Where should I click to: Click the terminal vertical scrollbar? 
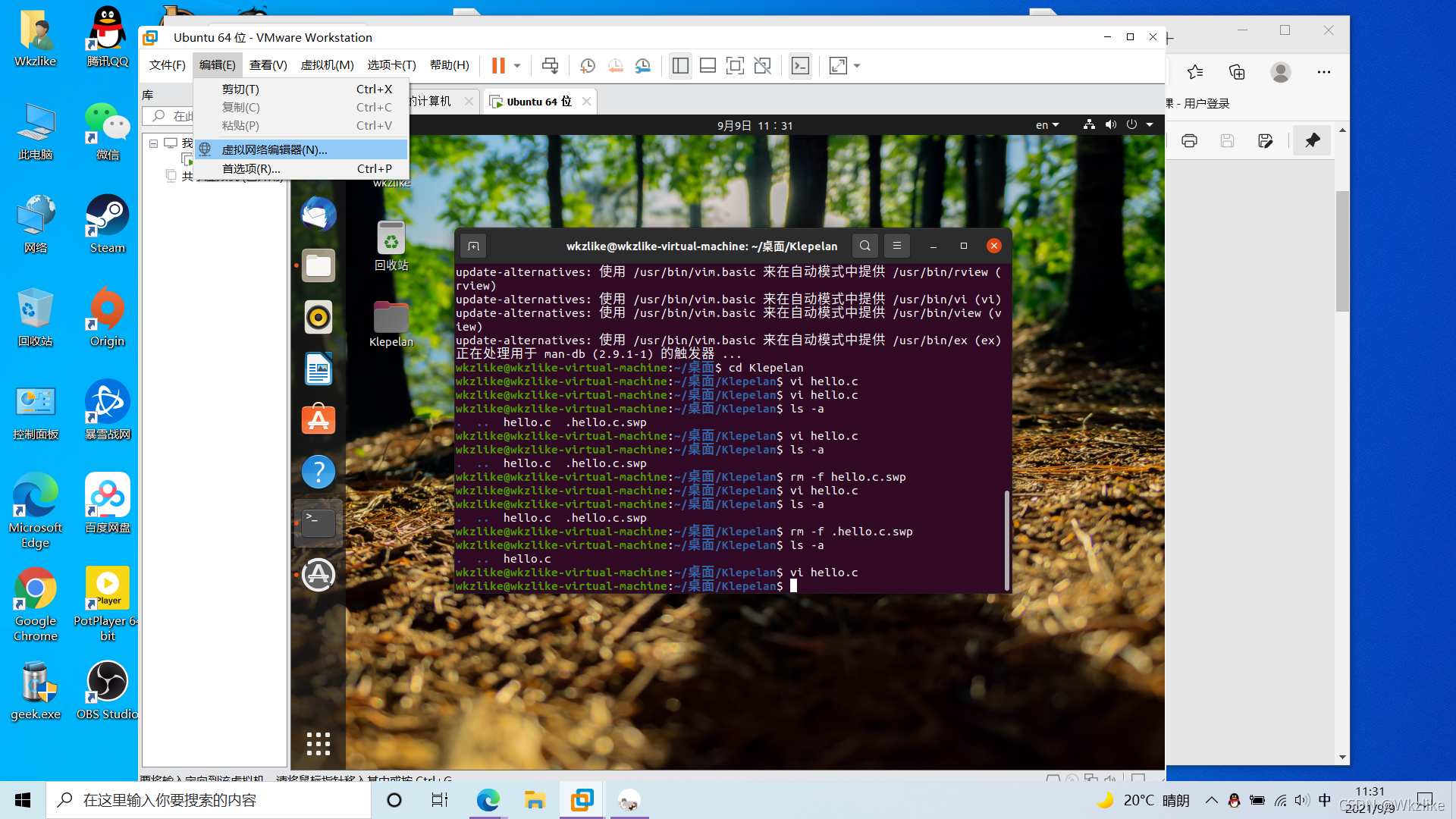(1006, 538)
